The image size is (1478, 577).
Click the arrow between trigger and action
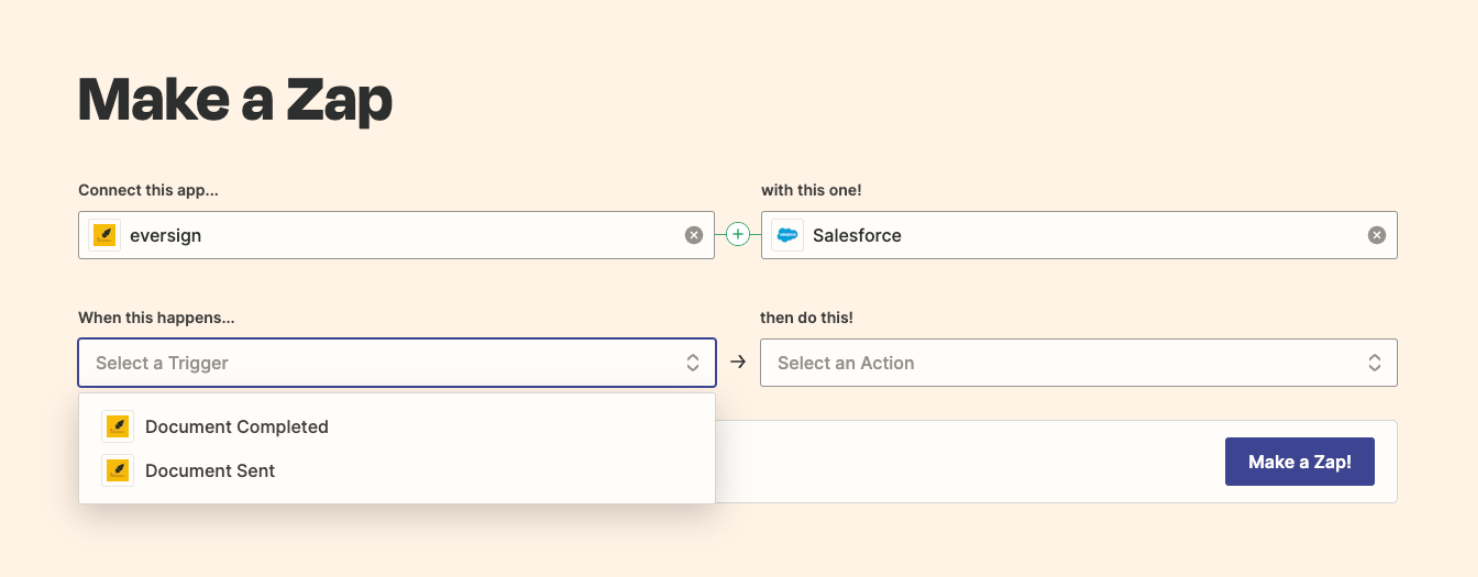[738, 362]
